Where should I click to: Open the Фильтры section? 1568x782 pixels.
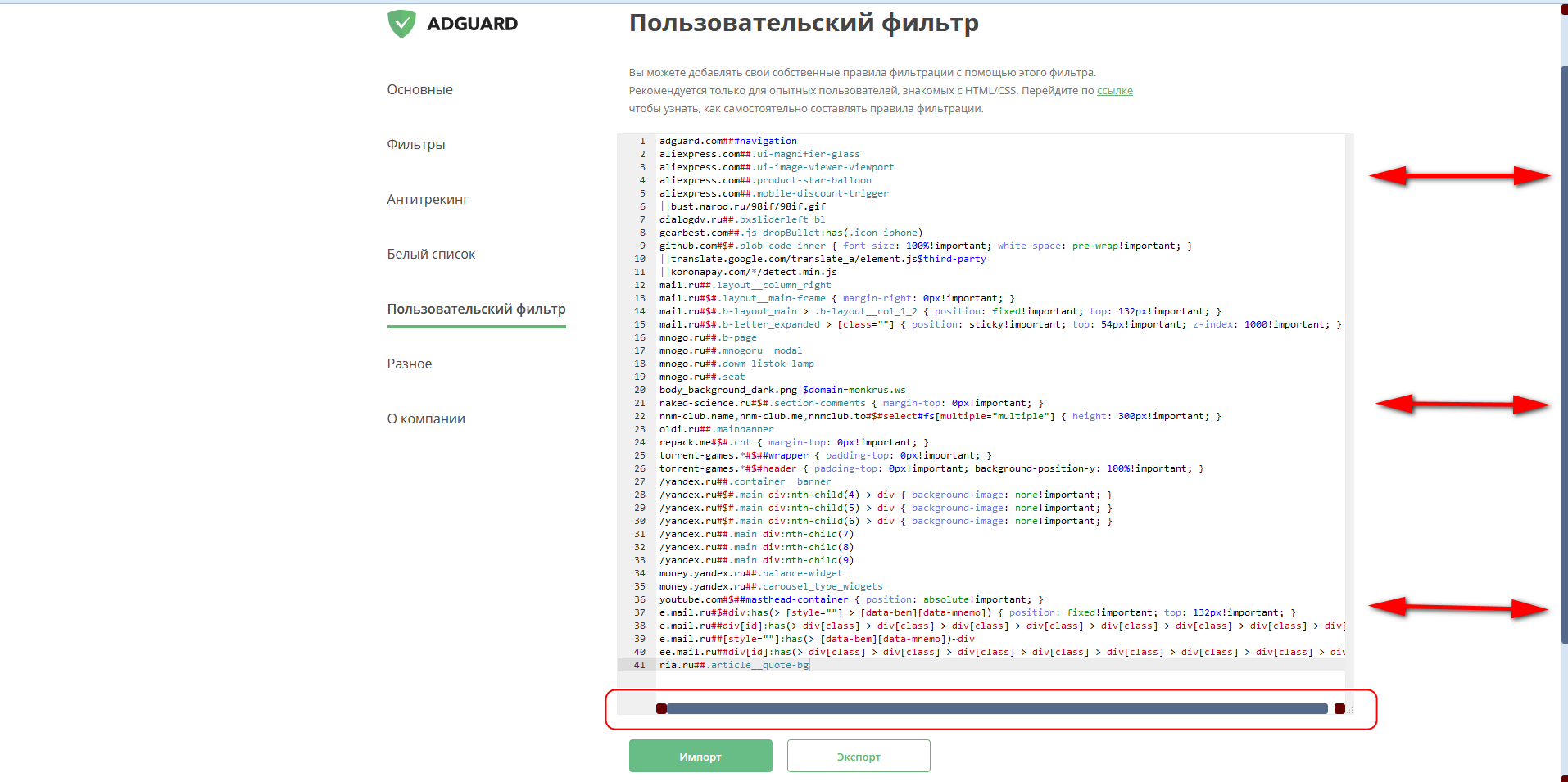[415, 143]
